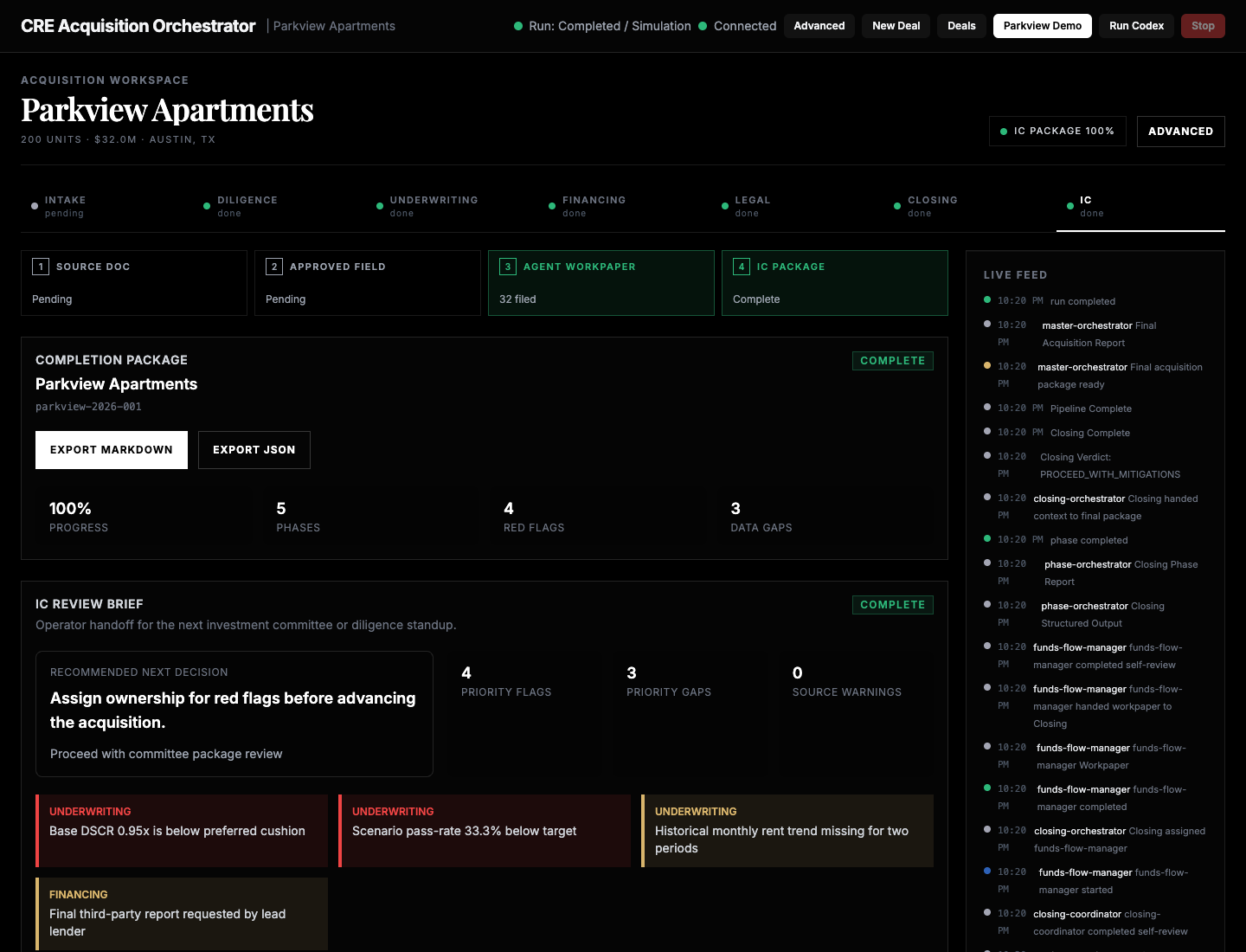Click the Advanced button in top bar
Viewport: 1246px width, 952px height.
point(819,26)
